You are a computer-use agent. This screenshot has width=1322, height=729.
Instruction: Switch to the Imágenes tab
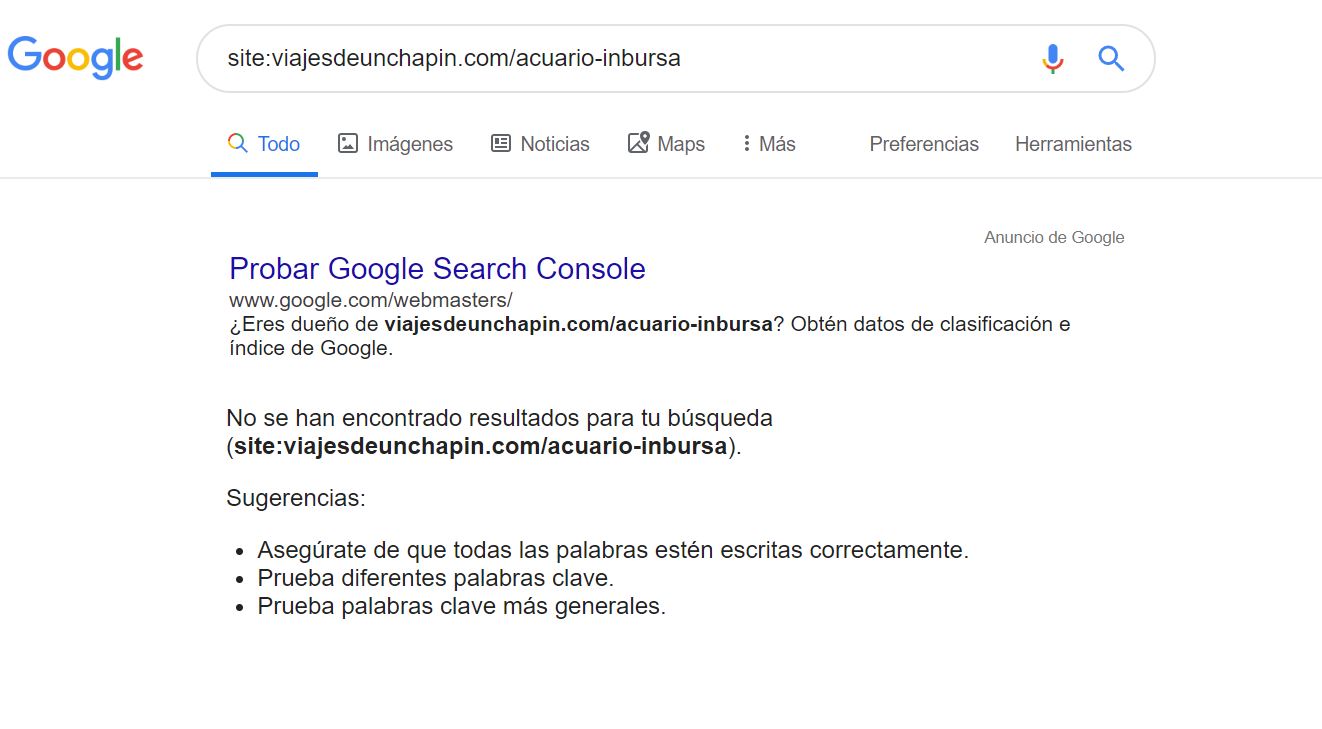[x=395, y=144]
